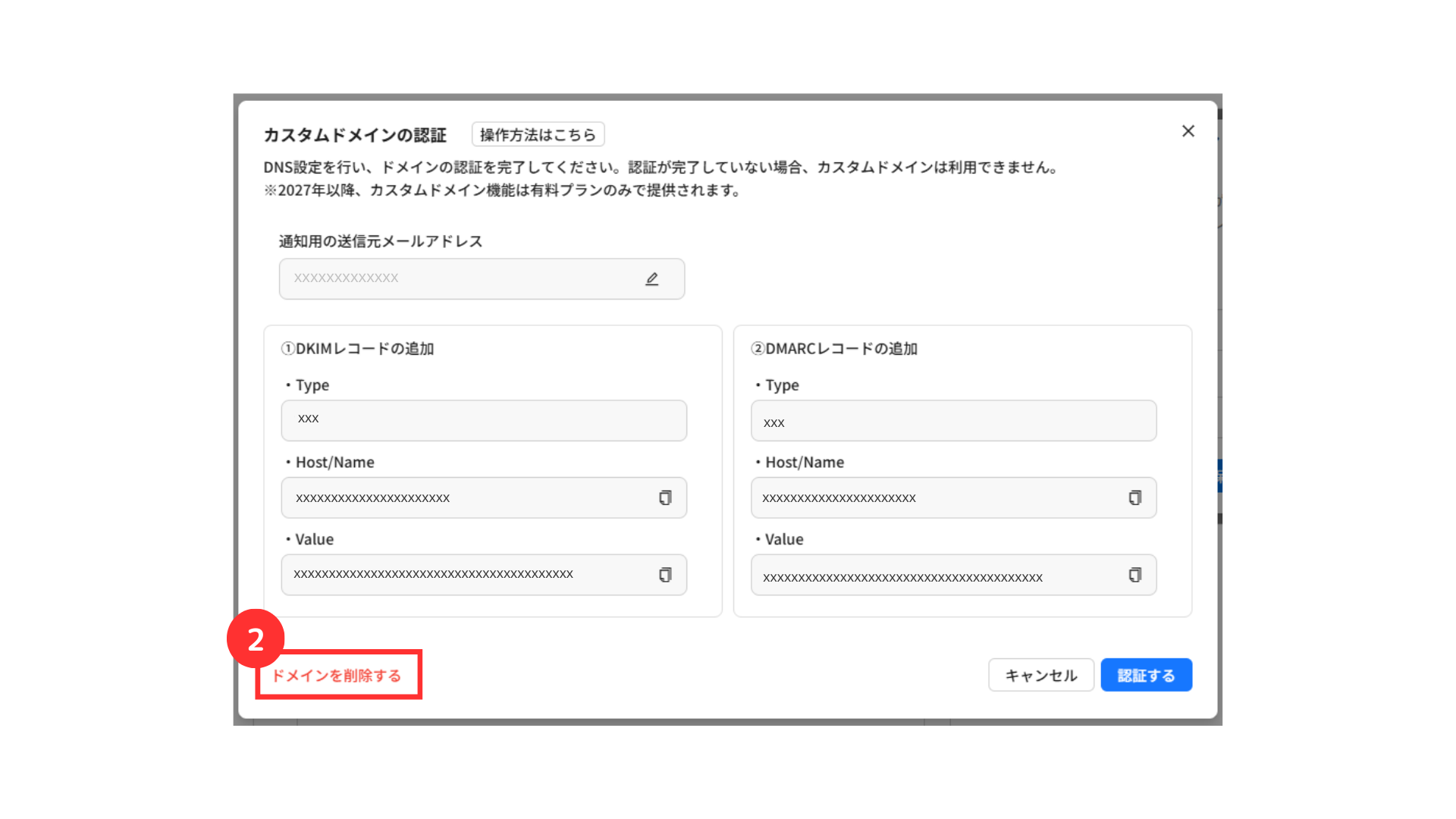
Task: Close the custom domain dialog with X
Action: (1188, 131)
